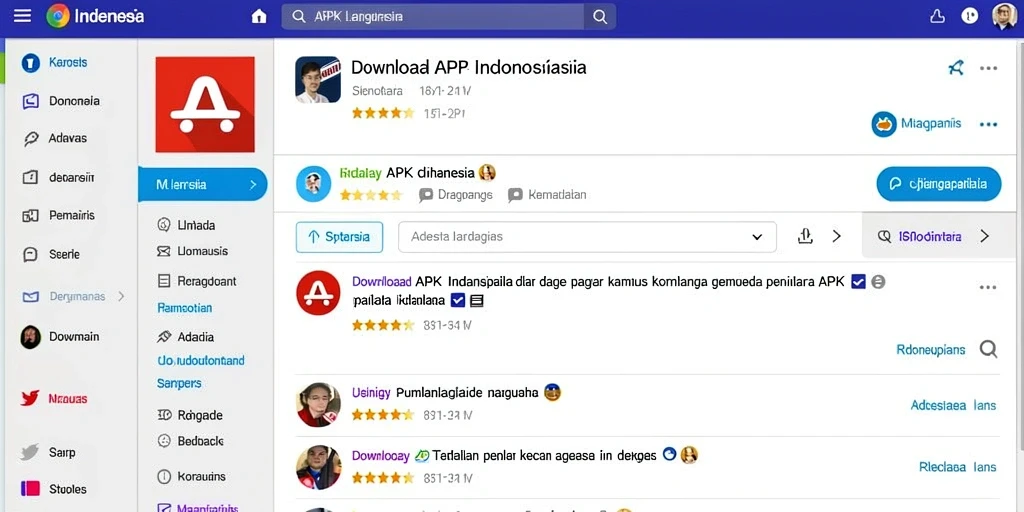The height and width of the screenshot is (512, 1024).
Task: Click the blue Cjlemgaparilala button
Action: [x=938, y=184]
